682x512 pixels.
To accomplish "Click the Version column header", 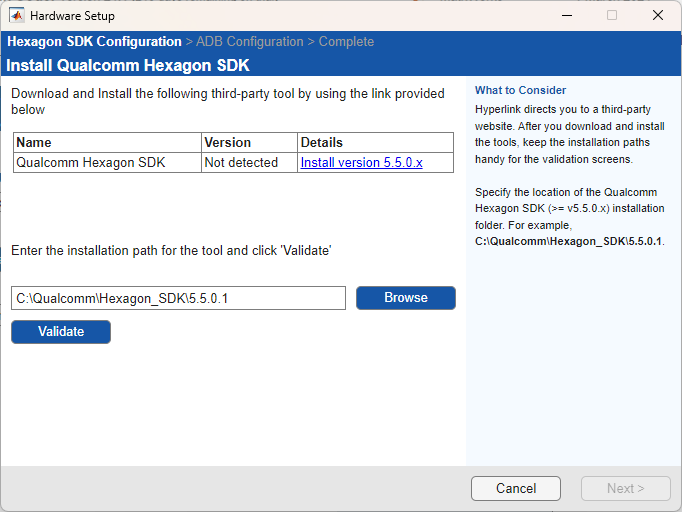I will tap(227, 142).
